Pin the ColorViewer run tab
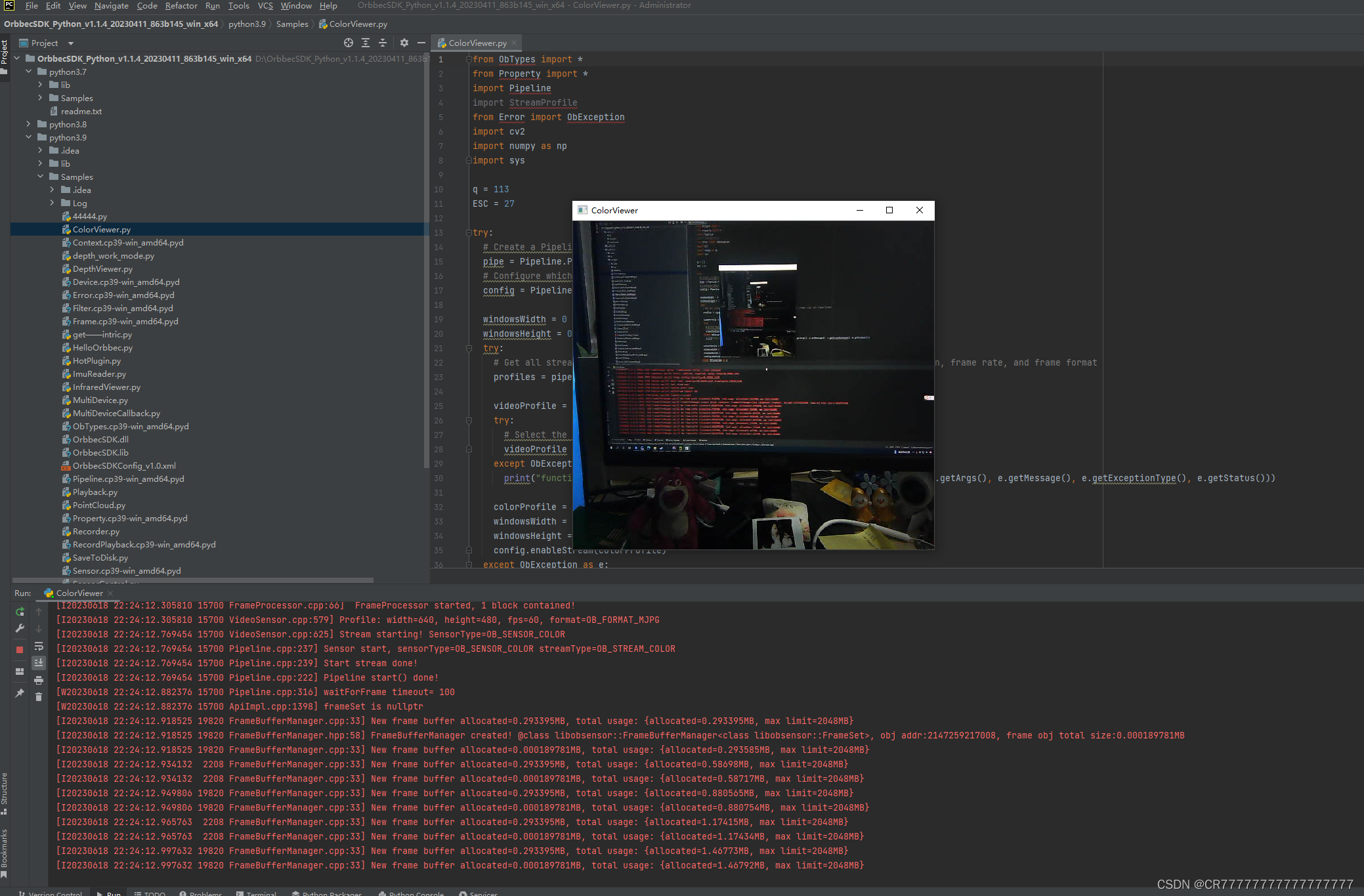Image resolution: width=1364 pixels, height=896 pixels. [x=20, y=693]
